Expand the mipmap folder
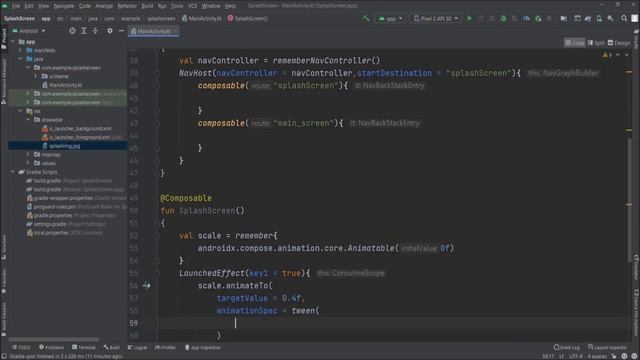640x360 pixels. (28, 154)
